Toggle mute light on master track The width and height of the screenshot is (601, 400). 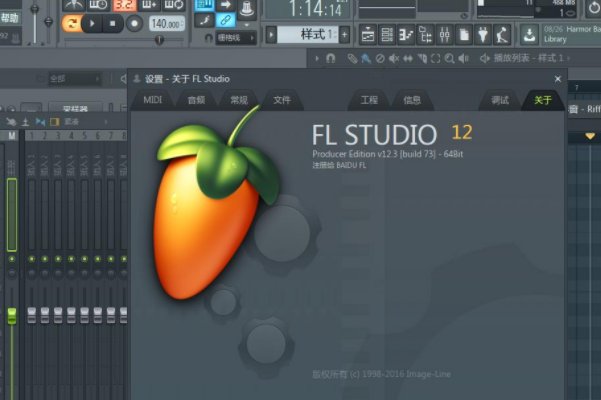(12, 259)
